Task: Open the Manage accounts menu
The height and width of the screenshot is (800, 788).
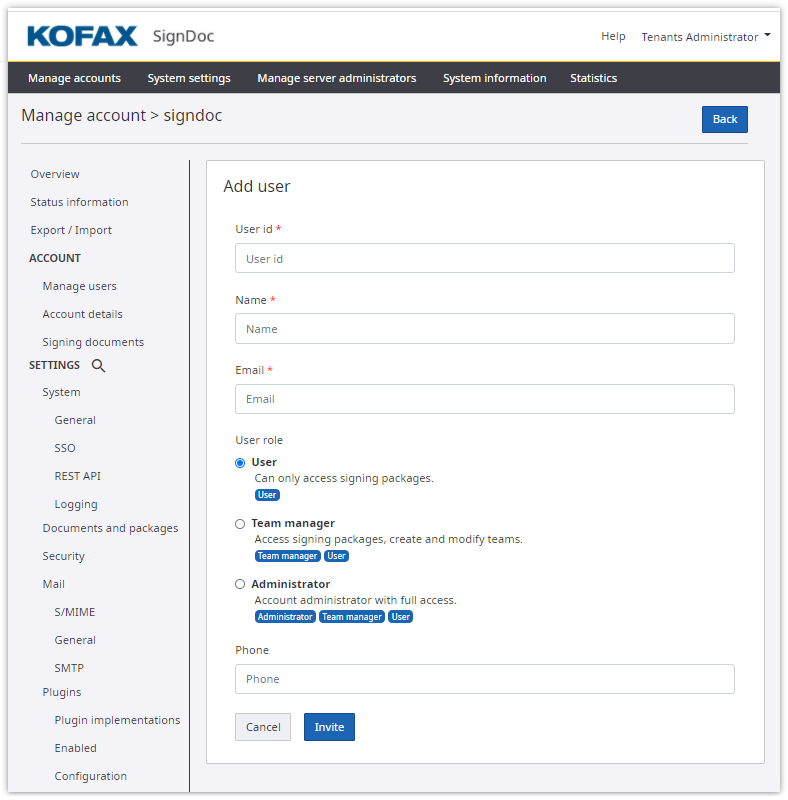Action: pos(74,78)
